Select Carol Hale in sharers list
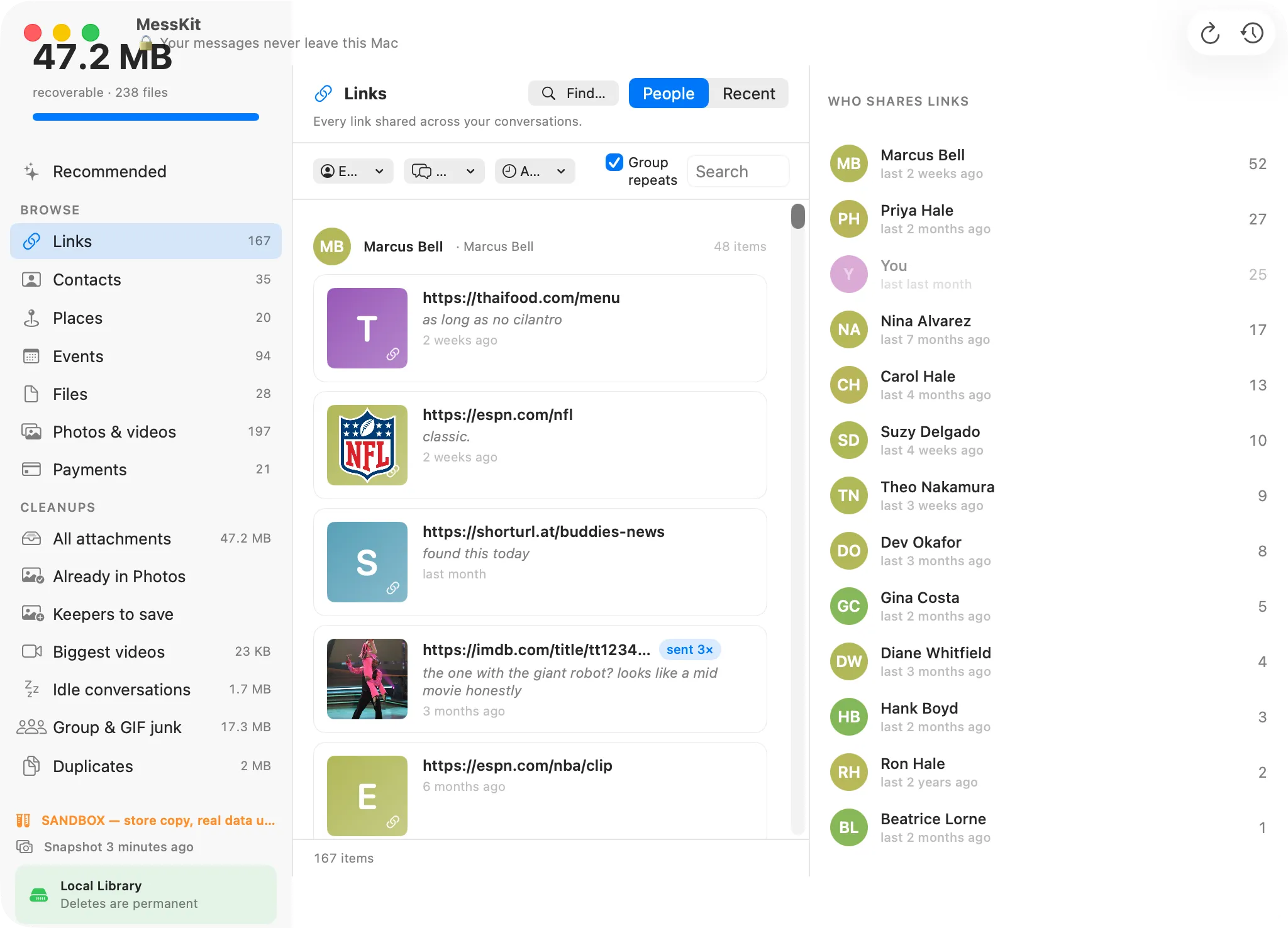 [1049, 385]
